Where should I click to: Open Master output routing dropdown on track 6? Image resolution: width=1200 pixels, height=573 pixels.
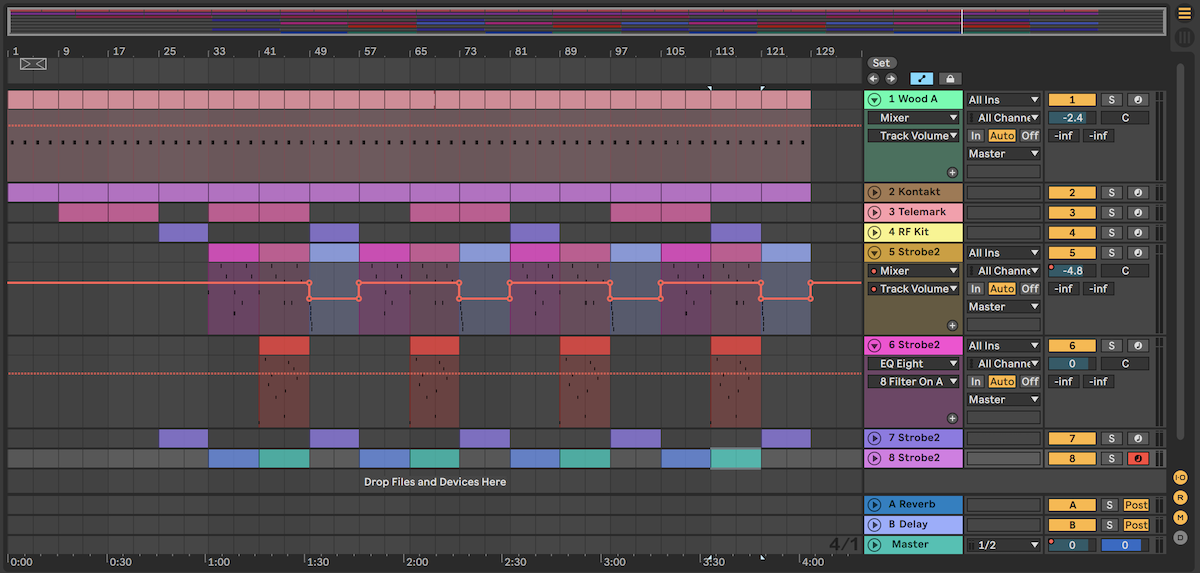(1004, 400)
